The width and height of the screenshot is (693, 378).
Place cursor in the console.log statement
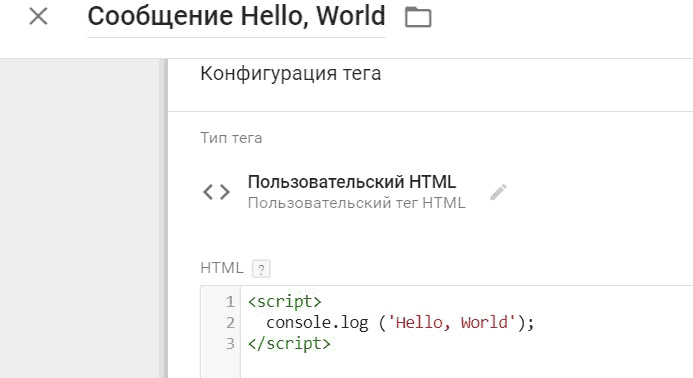tap(400, 322)
